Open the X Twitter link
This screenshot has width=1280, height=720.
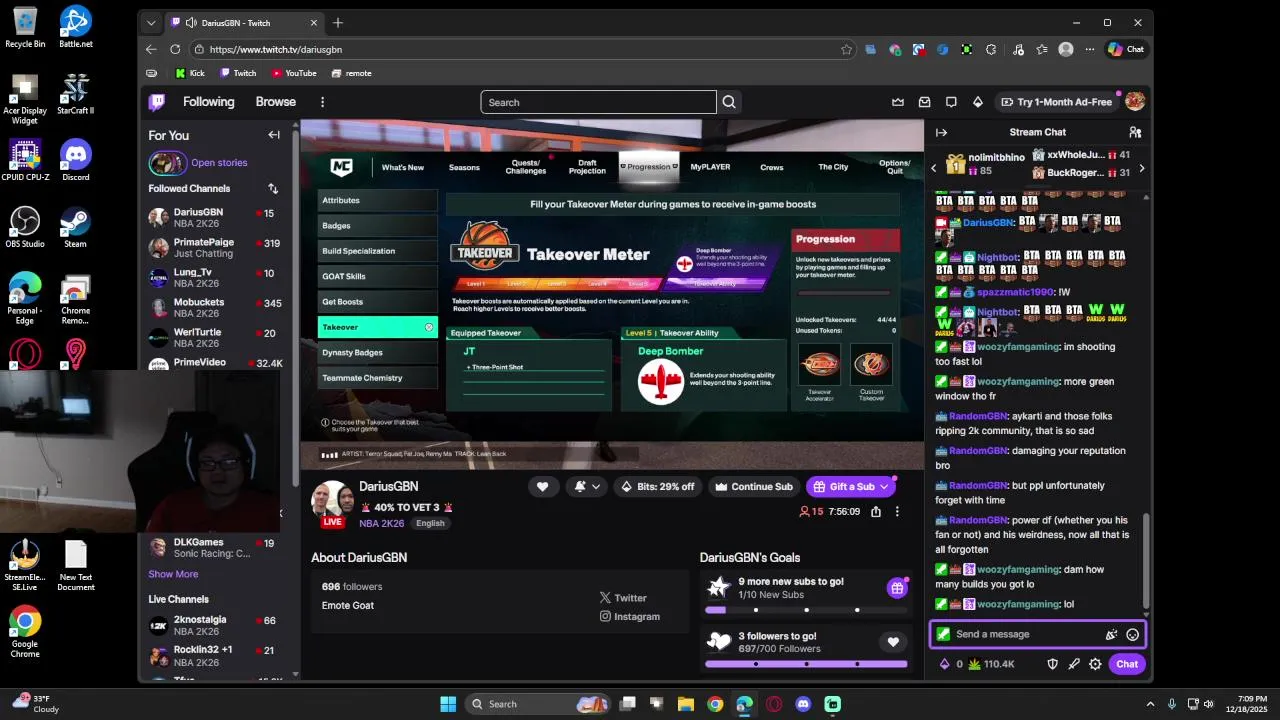(623, 598)
